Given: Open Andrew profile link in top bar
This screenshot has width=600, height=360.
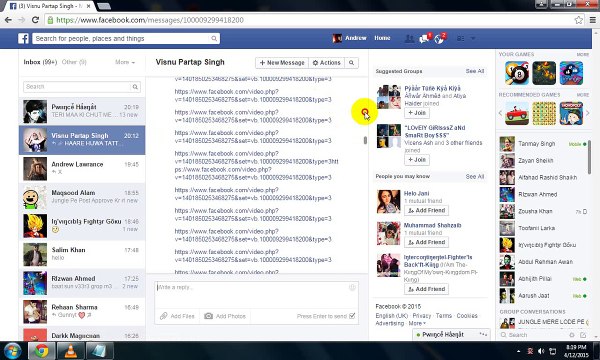Looking at the screenshot, I should point(350,38).
